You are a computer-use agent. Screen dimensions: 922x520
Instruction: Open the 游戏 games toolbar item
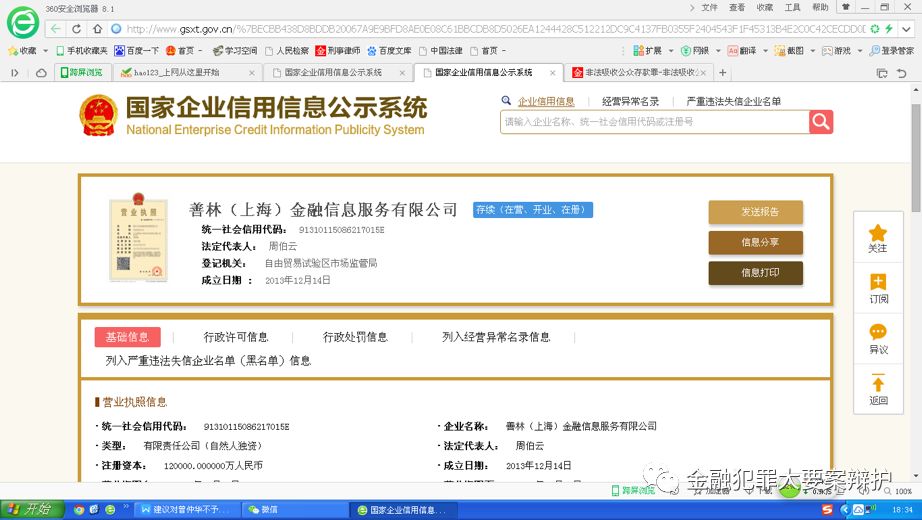click(836, 51)
